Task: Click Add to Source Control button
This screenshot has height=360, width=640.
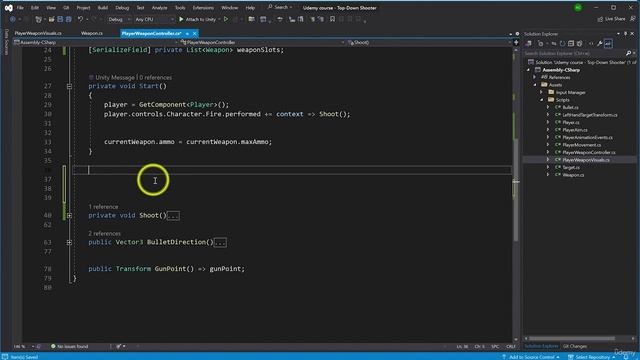Action: coord(531,357)
